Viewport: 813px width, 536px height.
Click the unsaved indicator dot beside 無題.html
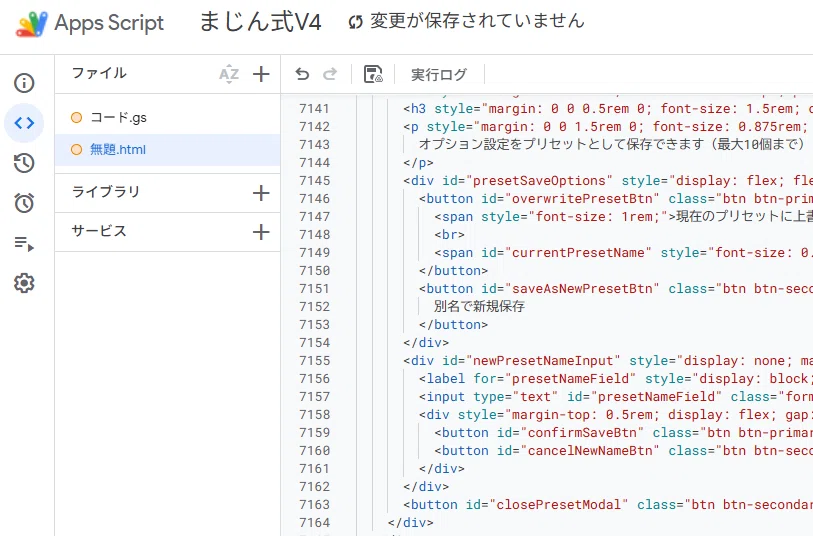tap(76, 150)
